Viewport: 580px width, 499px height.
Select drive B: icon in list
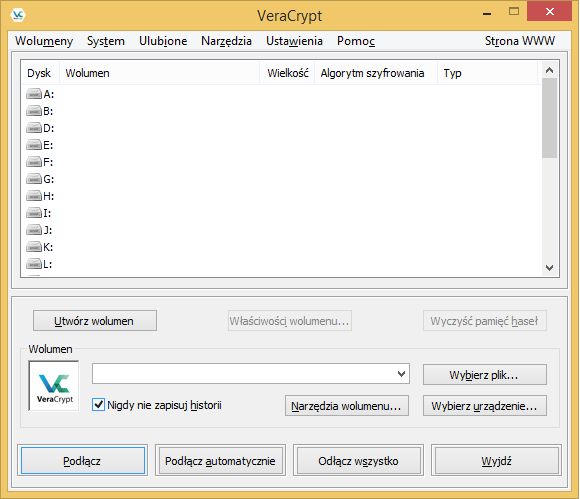tap(34, 111)
